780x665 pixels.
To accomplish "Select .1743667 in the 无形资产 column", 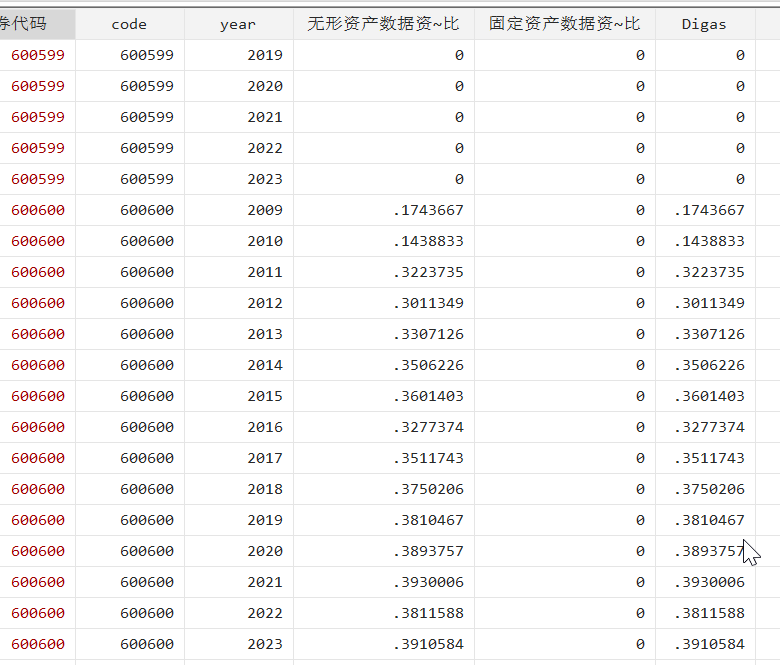I will pos(428,210).
